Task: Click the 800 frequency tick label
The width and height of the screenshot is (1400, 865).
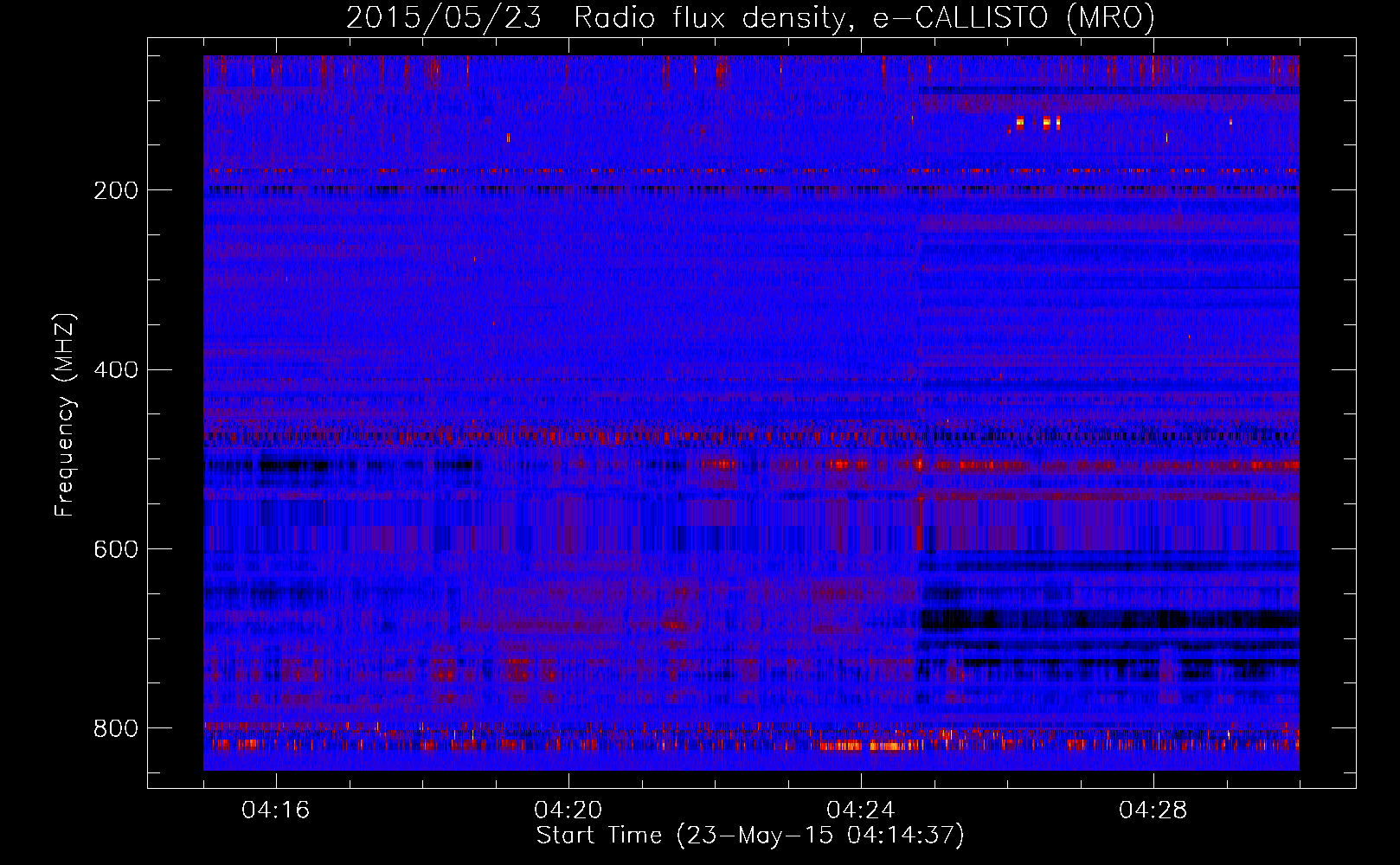Action: (116, 728)
